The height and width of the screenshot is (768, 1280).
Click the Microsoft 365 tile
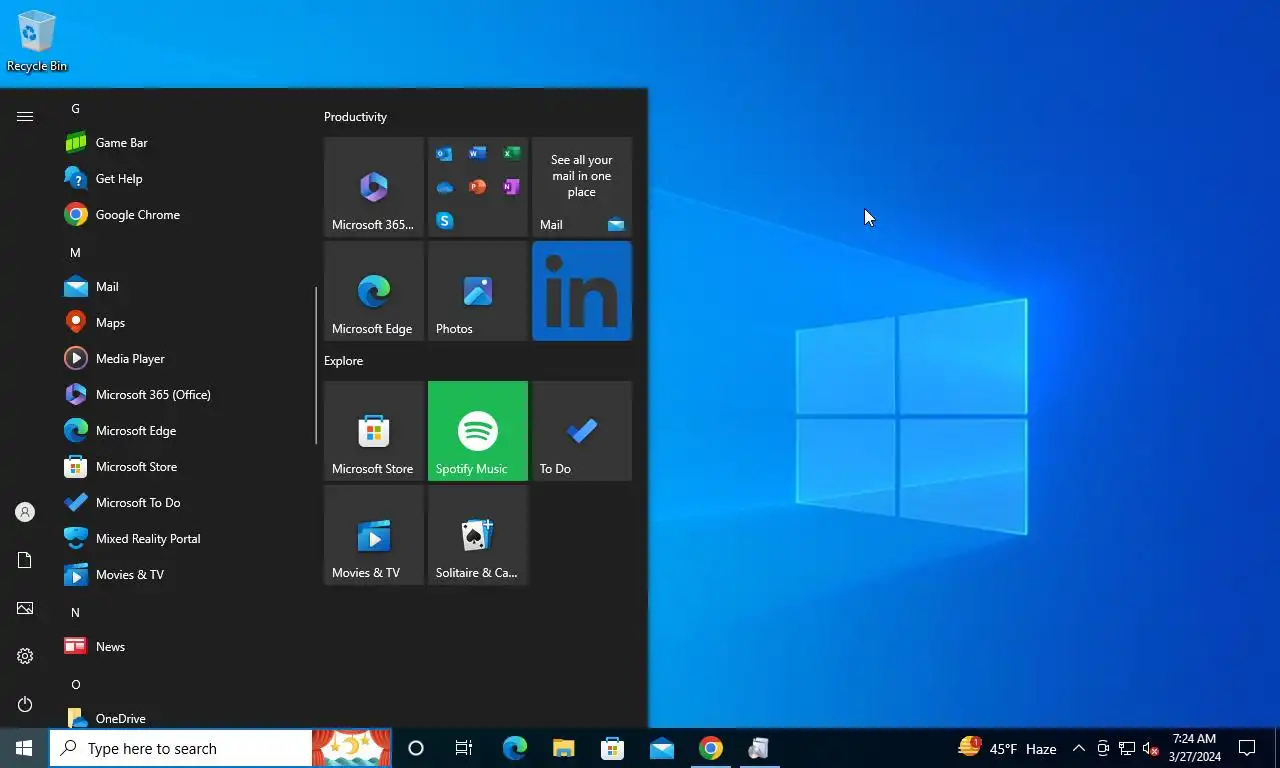[374, 187]
